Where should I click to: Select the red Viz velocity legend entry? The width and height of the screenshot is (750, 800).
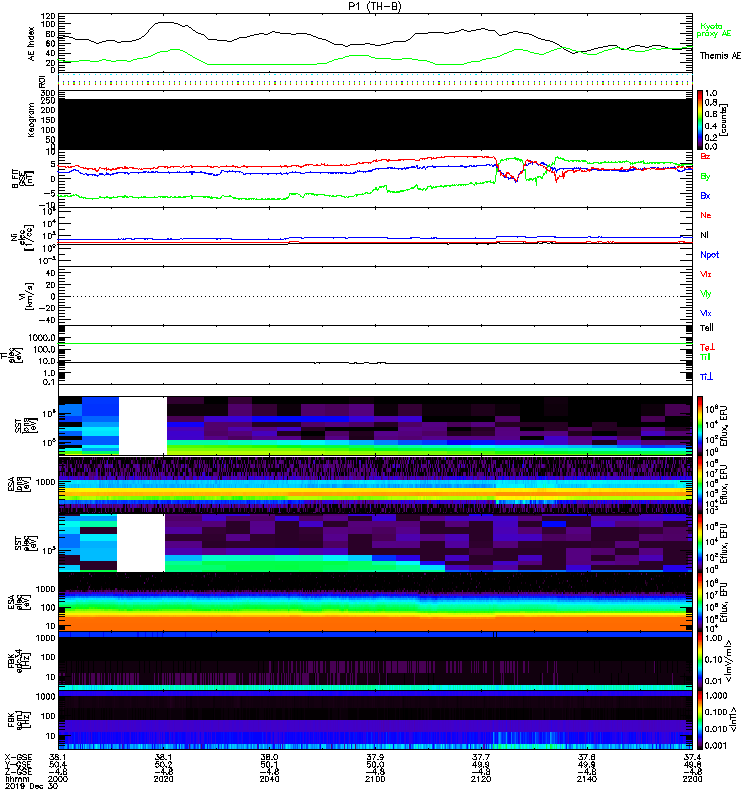706,274
